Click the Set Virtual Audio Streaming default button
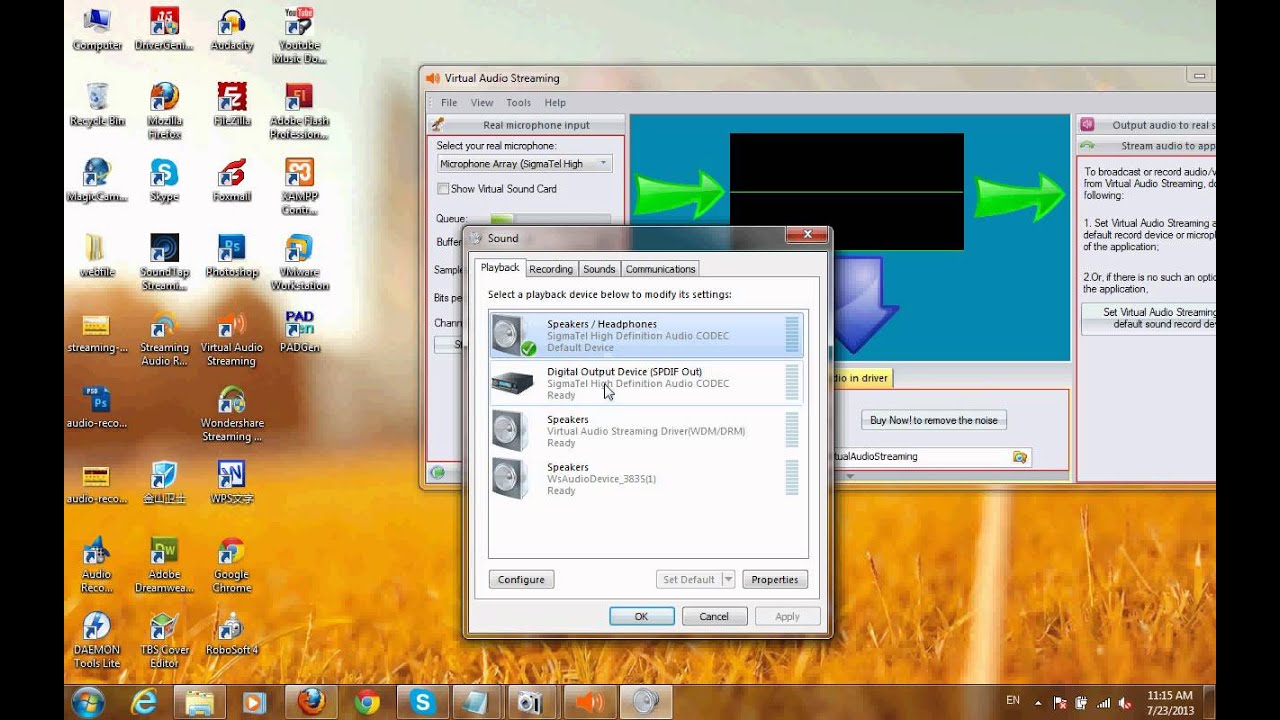1280x720 pixels. pos(1149,318)
